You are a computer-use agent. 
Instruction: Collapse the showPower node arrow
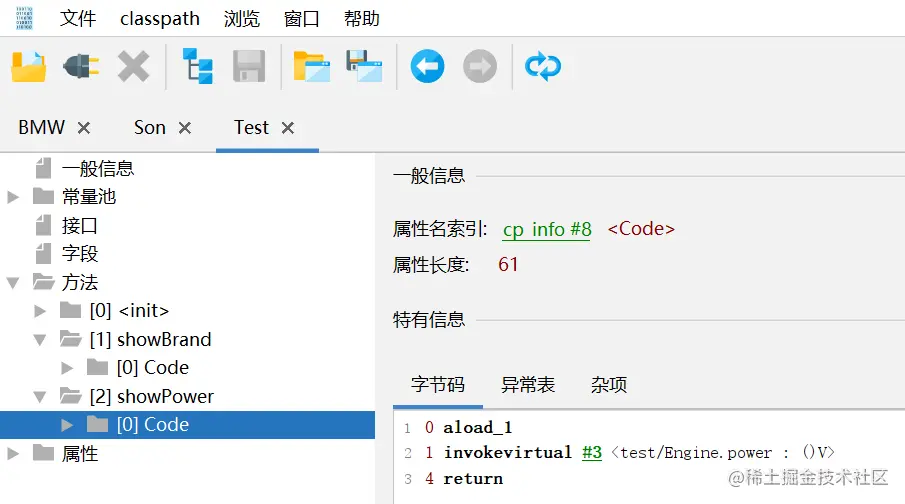point(40,397)
